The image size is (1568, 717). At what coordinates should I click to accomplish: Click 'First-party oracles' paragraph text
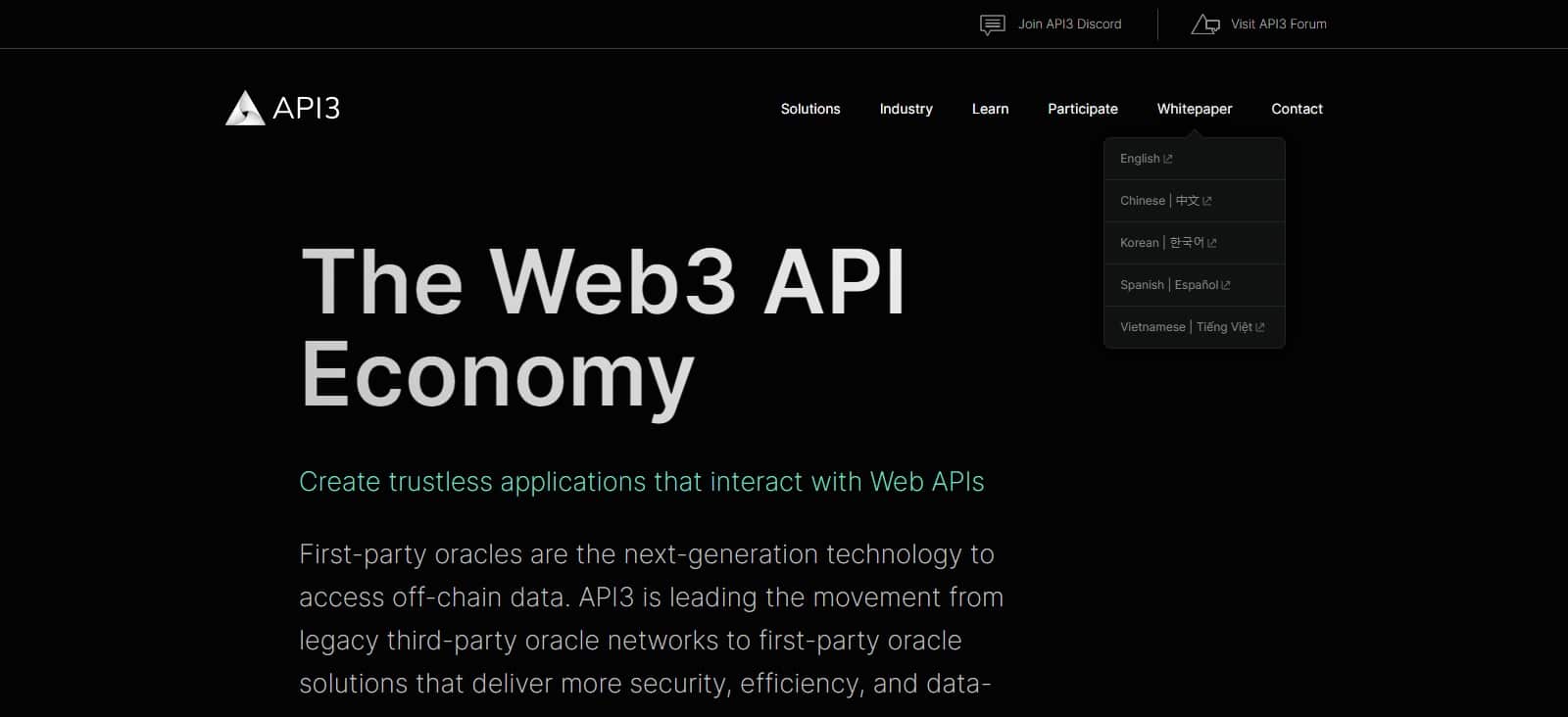click(x=651, y=619)
